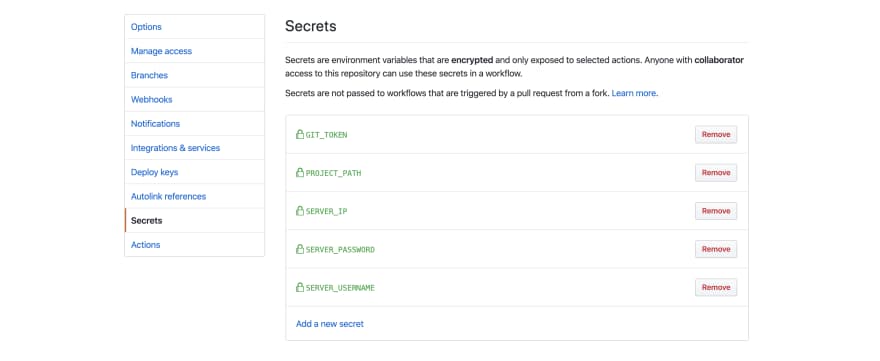This screenshot has width=880, height=361.
Task: Click lock icon beside SERVER_PASSWORD secret
Action: pos(300,249)
